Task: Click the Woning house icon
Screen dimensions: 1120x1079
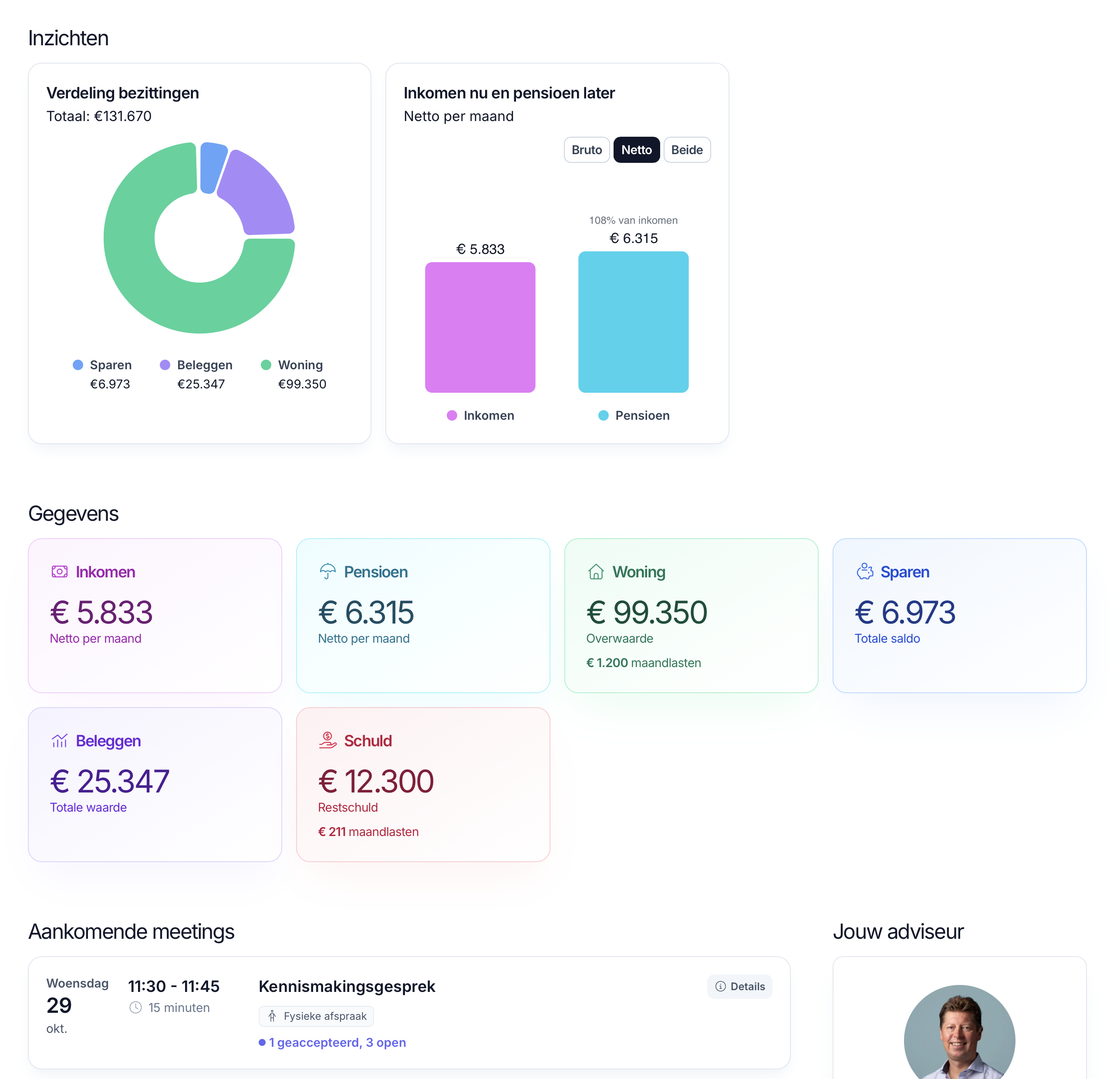Action: [596, 571]
